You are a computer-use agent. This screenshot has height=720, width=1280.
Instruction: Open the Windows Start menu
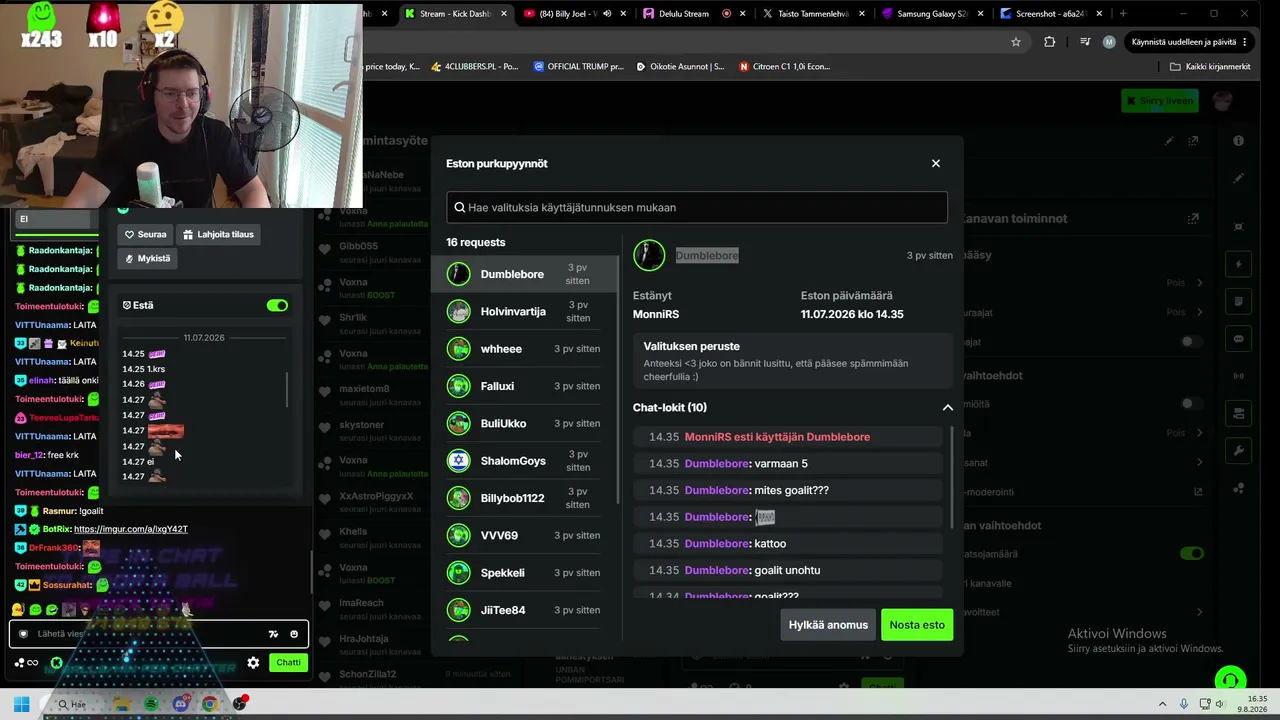pyautogui.click(x=21, y=704)
